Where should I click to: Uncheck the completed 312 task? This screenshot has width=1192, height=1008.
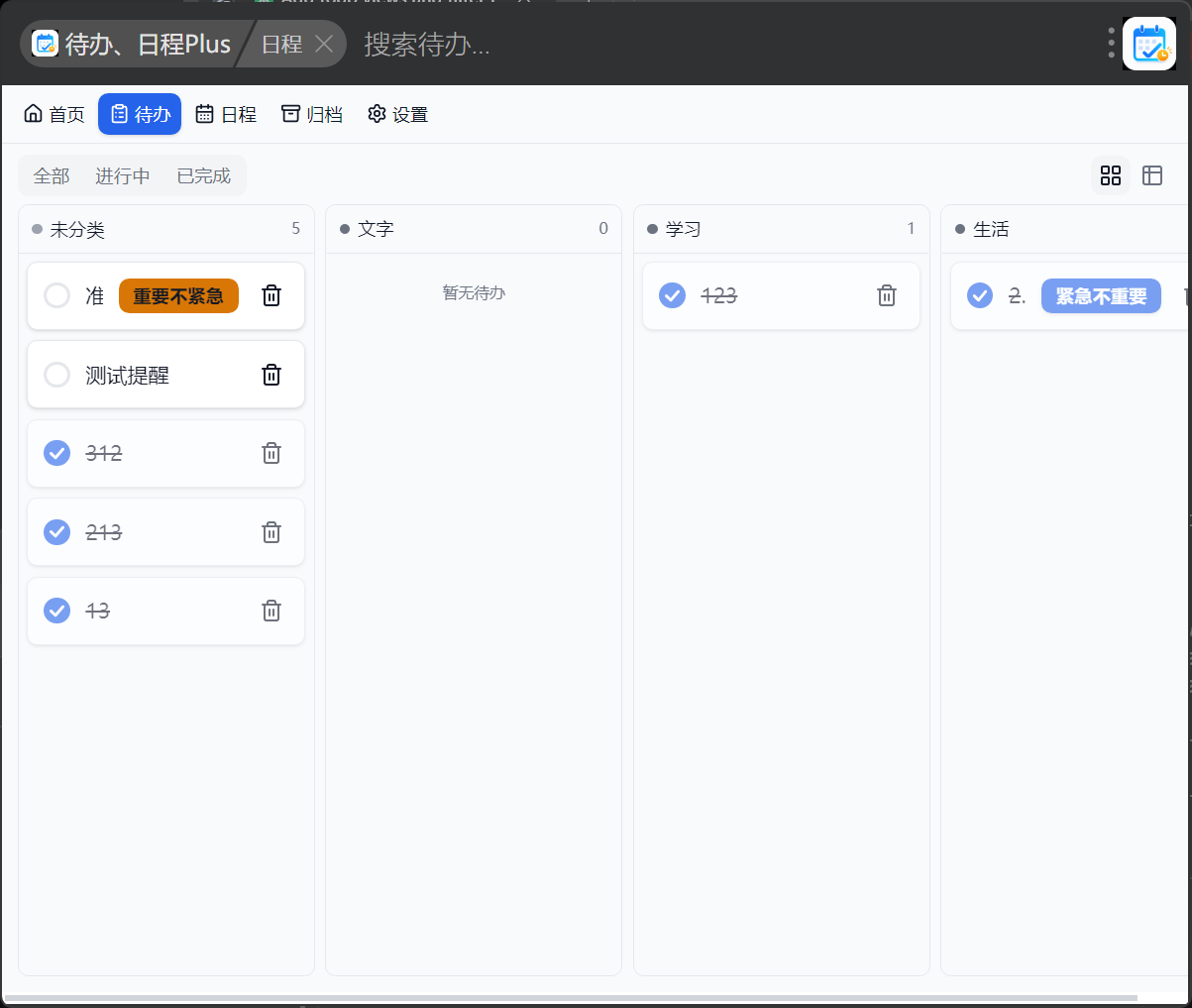click(57, 453)
